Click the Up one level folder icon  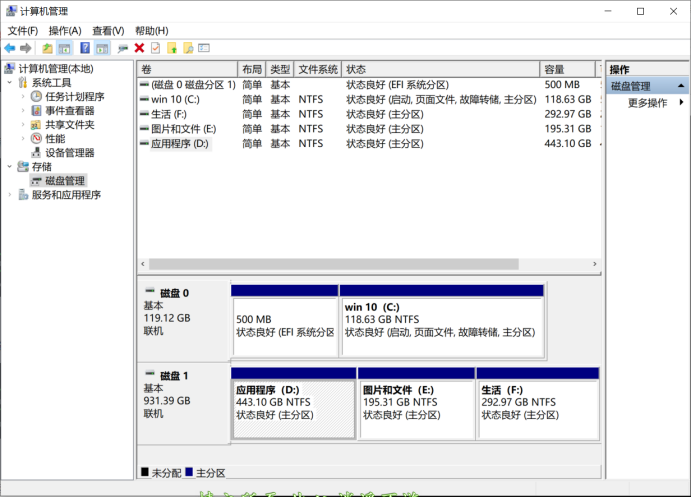click(47, 48)
